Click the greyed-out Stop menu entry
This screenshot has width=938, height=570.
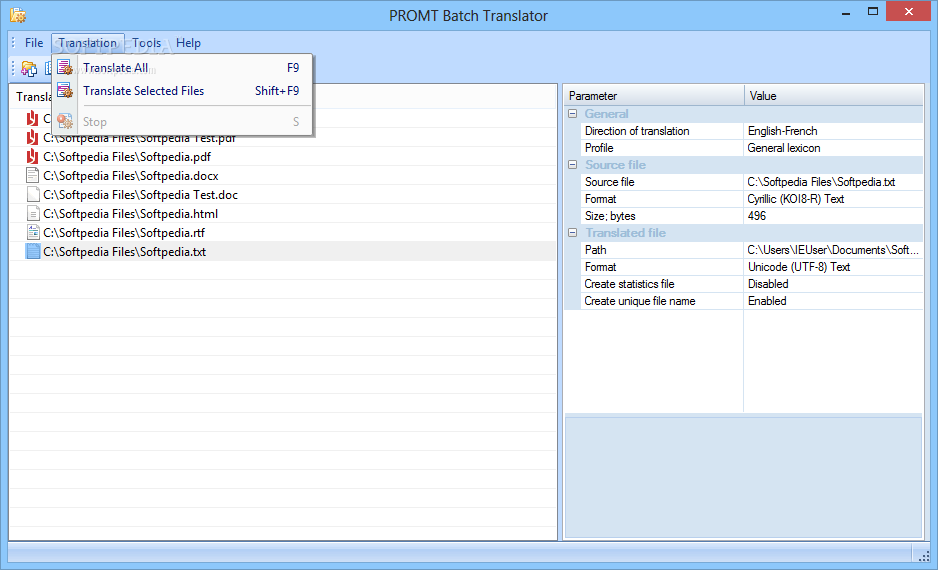click(x=182, y=121)
